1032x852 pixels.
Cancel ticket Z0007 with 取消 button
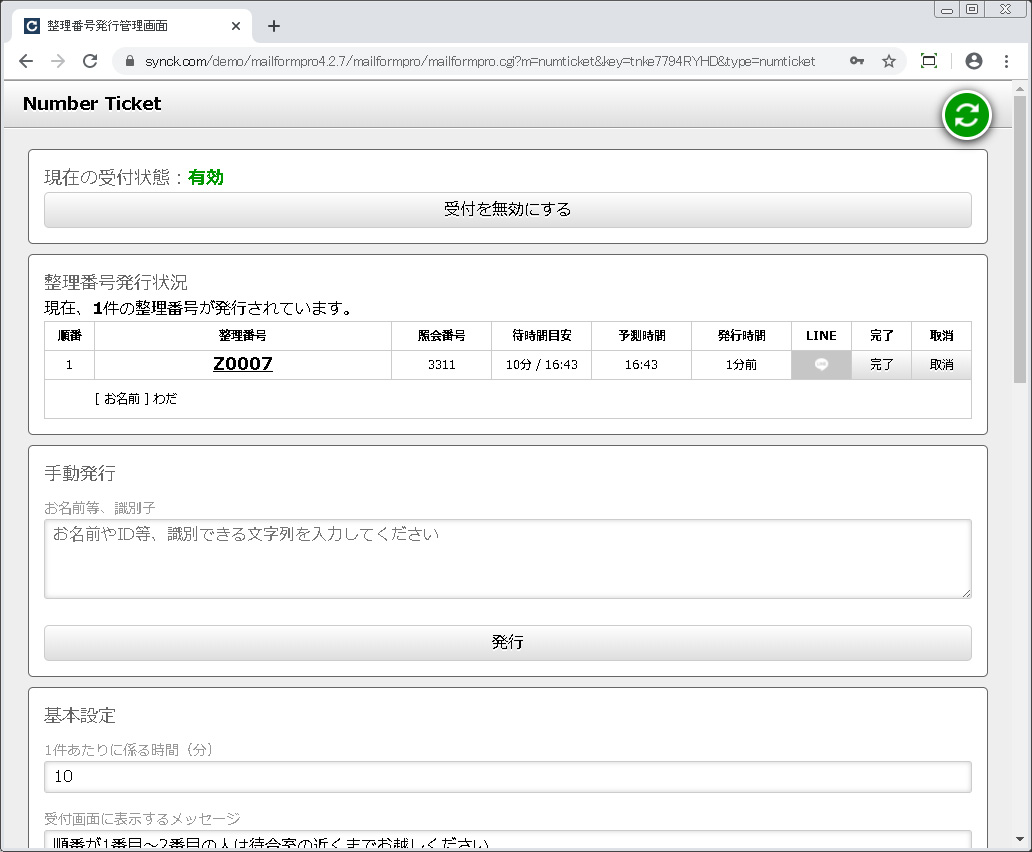[941, 365]
